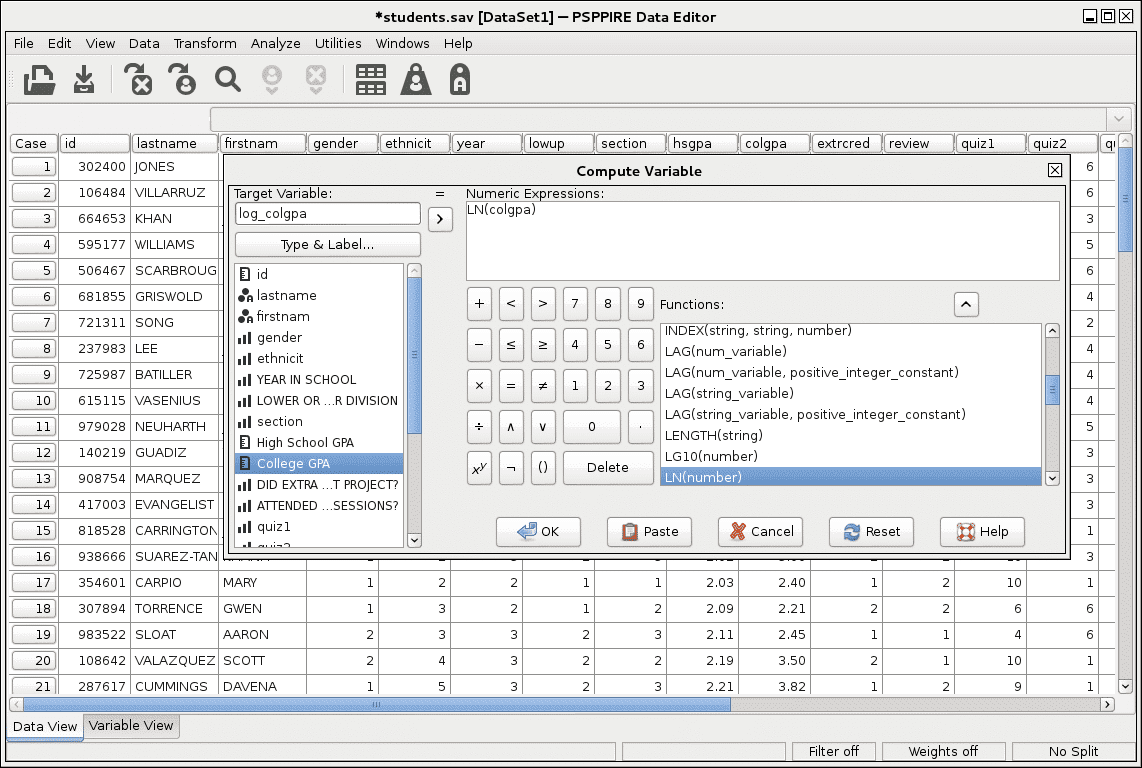Collapse the Functions list with the chevron
1142x768 pixels.
click(x=966, y=304)
